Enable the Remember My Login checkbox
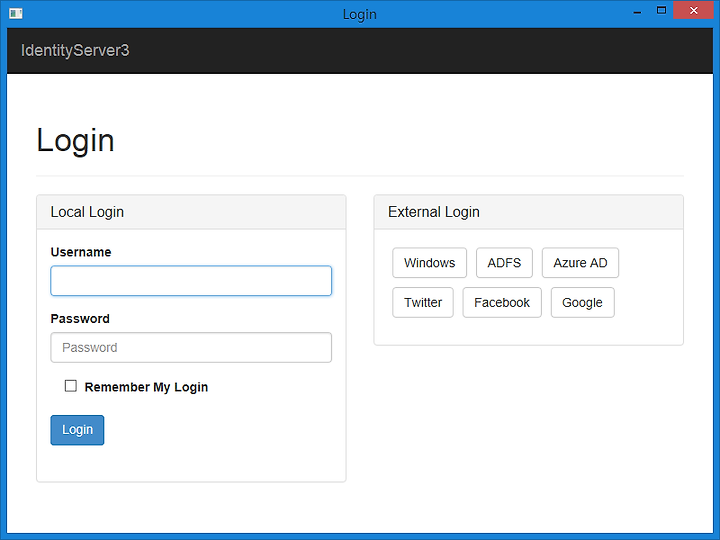The image size is (720, 540). coord(71,386)
